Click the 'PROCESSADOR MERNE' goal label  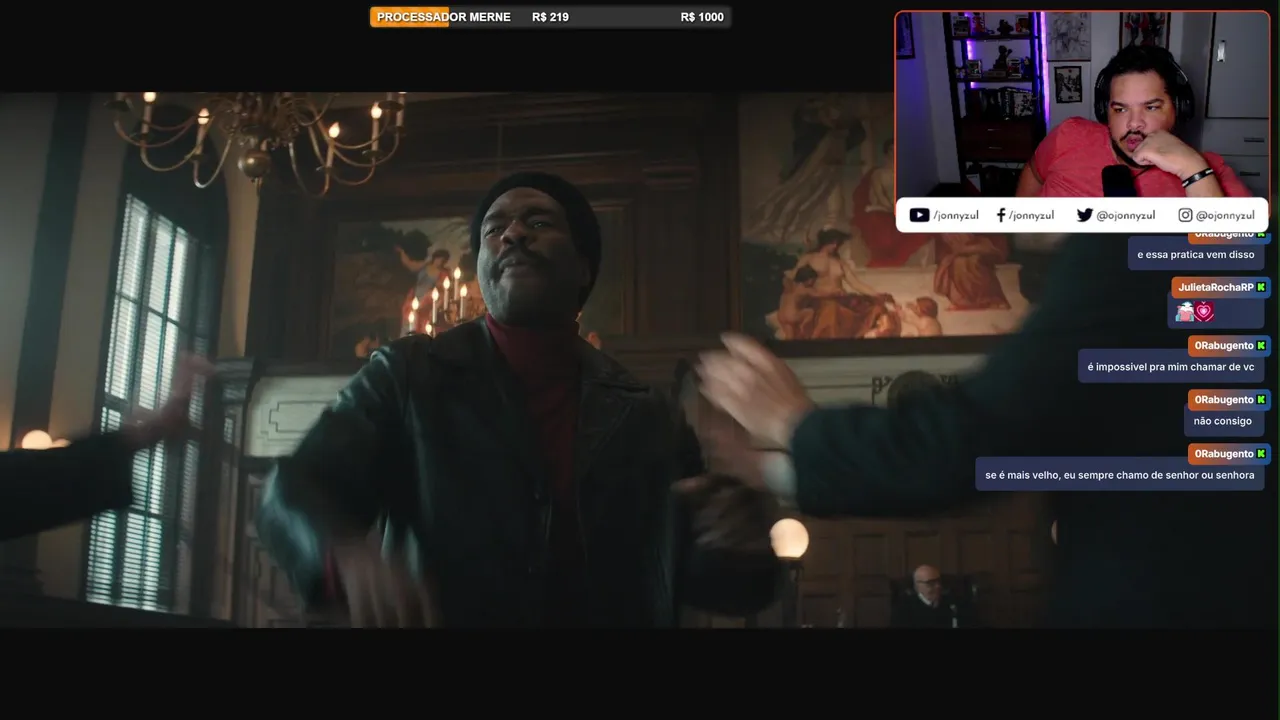tap(443, 17)
